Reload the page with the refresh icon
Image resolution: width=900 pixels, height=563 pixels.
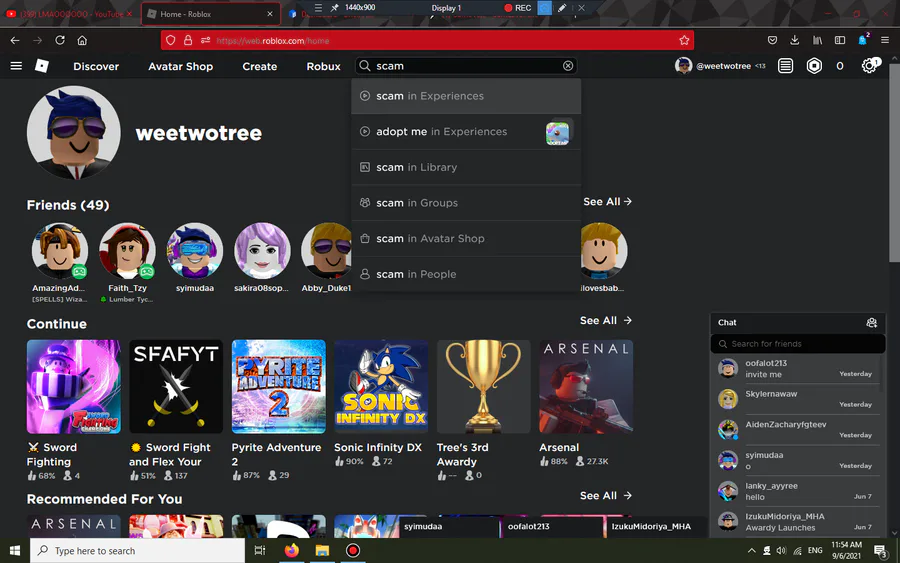click(60, 40)
